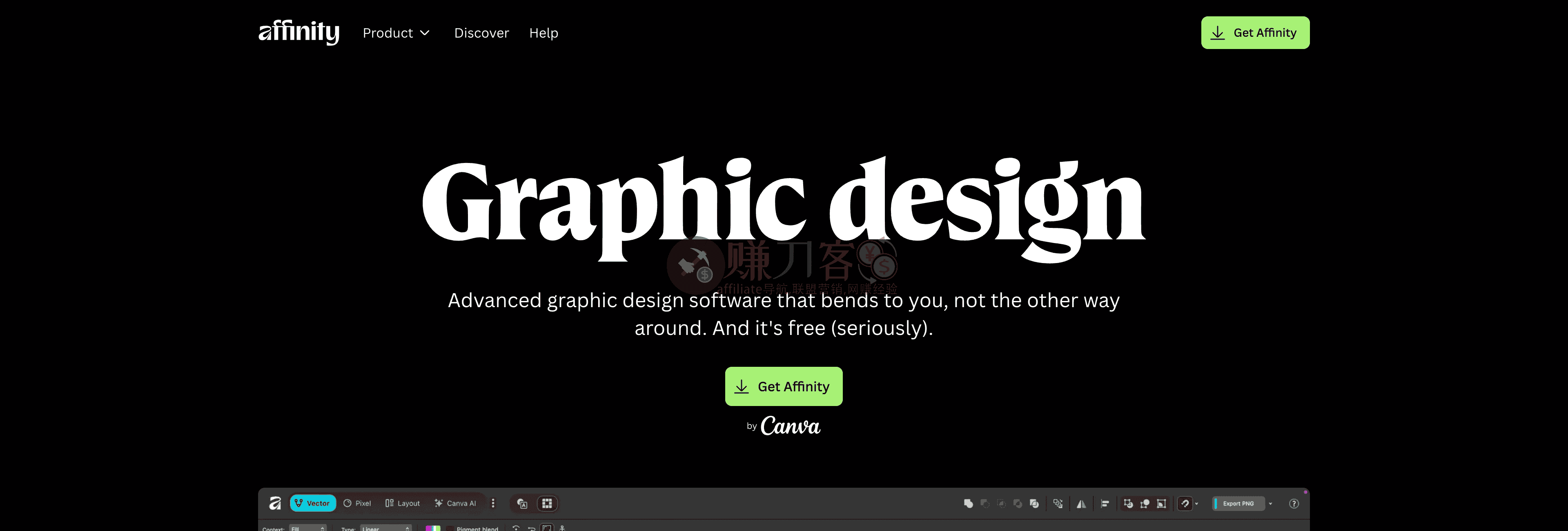Open the Discover menu item
The height and width of the screenshot is (531, 1568).
pos(481,33)
